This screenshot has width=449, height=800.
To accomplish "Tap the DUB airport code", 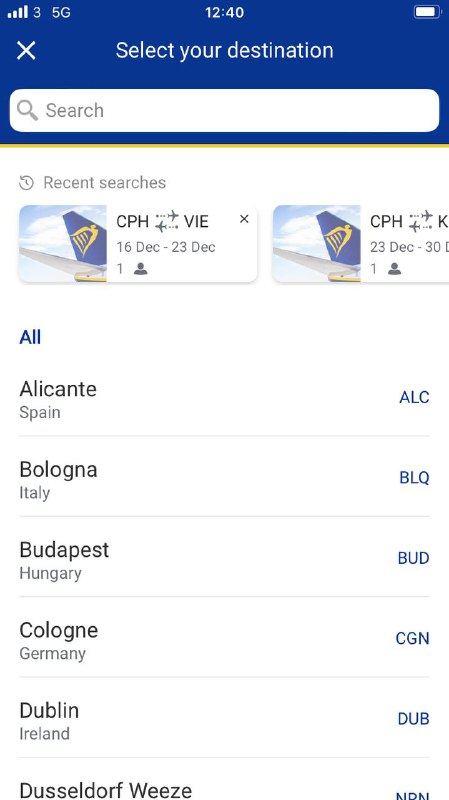I will click(x=414, y=719).
